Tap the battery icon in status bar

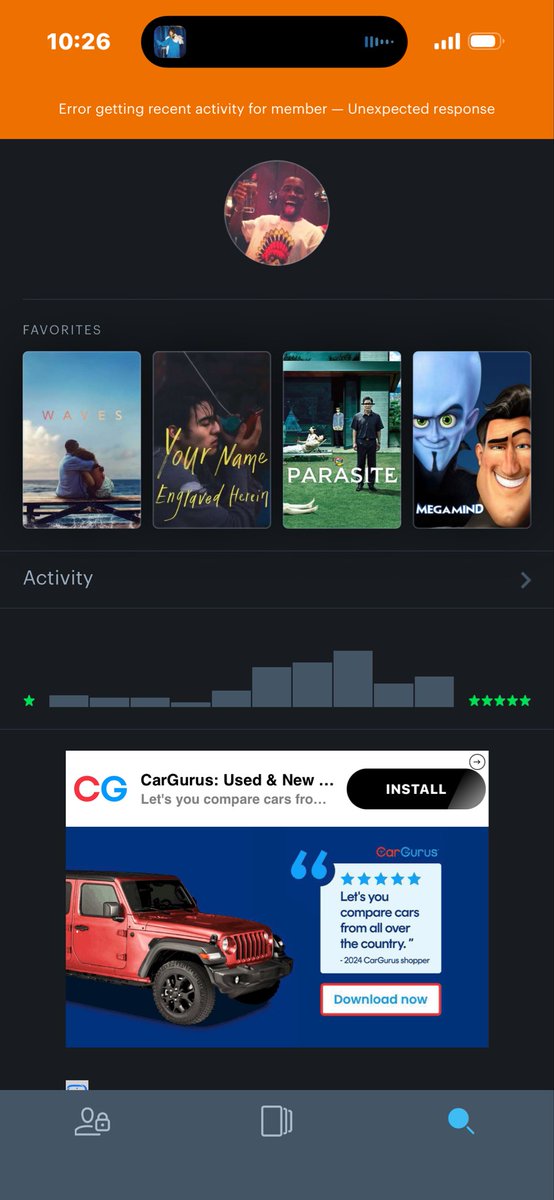[486, 42]
